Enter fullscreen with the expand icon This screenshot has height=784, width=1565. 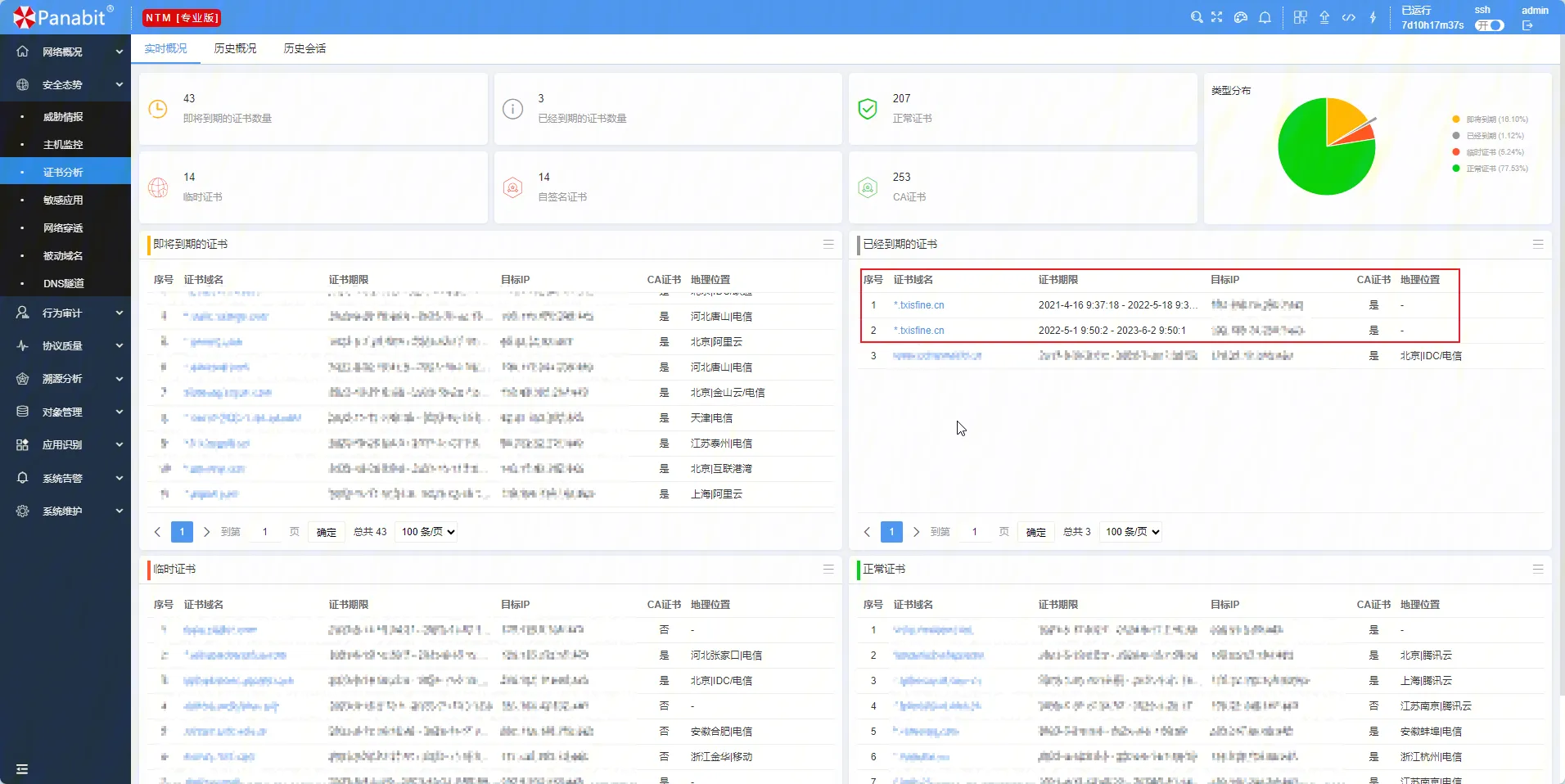point(1217,17)
